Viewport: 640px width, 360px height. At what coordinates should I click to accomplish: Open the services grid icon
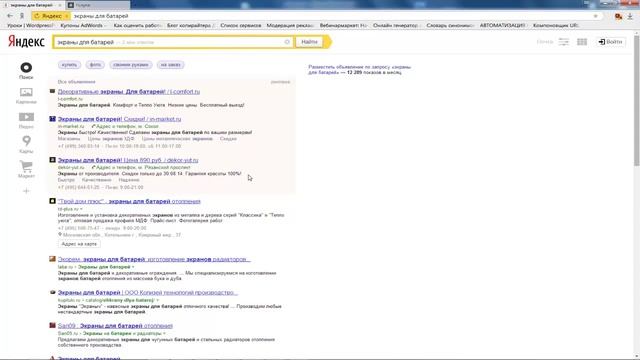(582, 42)
